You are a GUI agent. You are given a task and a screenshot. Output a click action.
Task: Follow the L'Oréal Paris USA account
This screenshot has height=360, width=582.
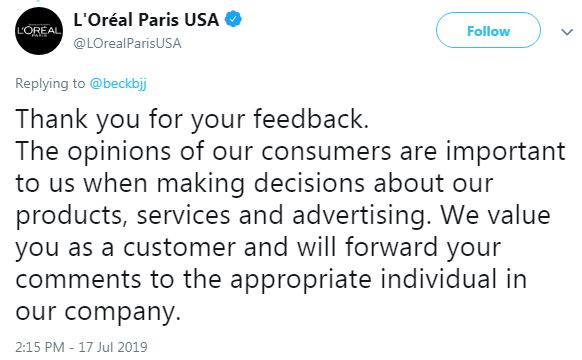[x=488, y=30]
